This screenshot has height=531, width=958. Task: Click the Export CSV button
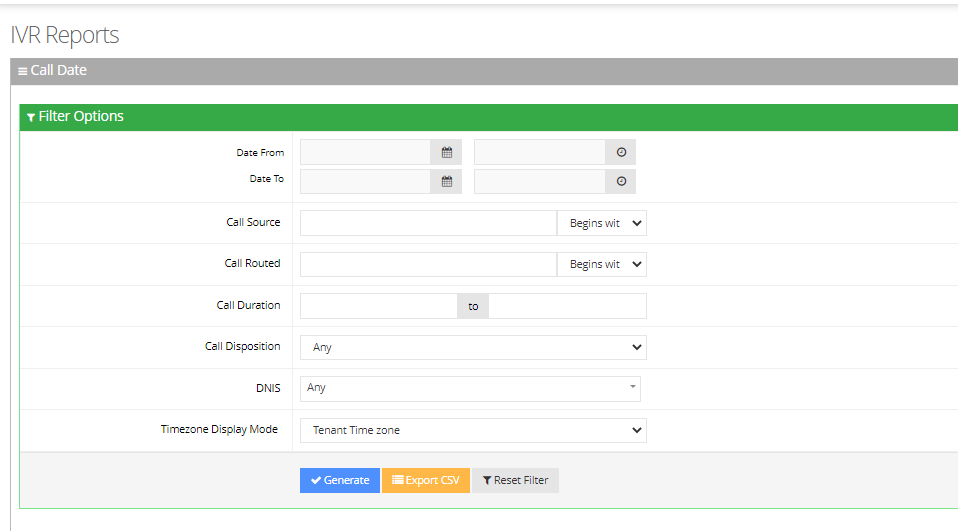pos(426,480)
